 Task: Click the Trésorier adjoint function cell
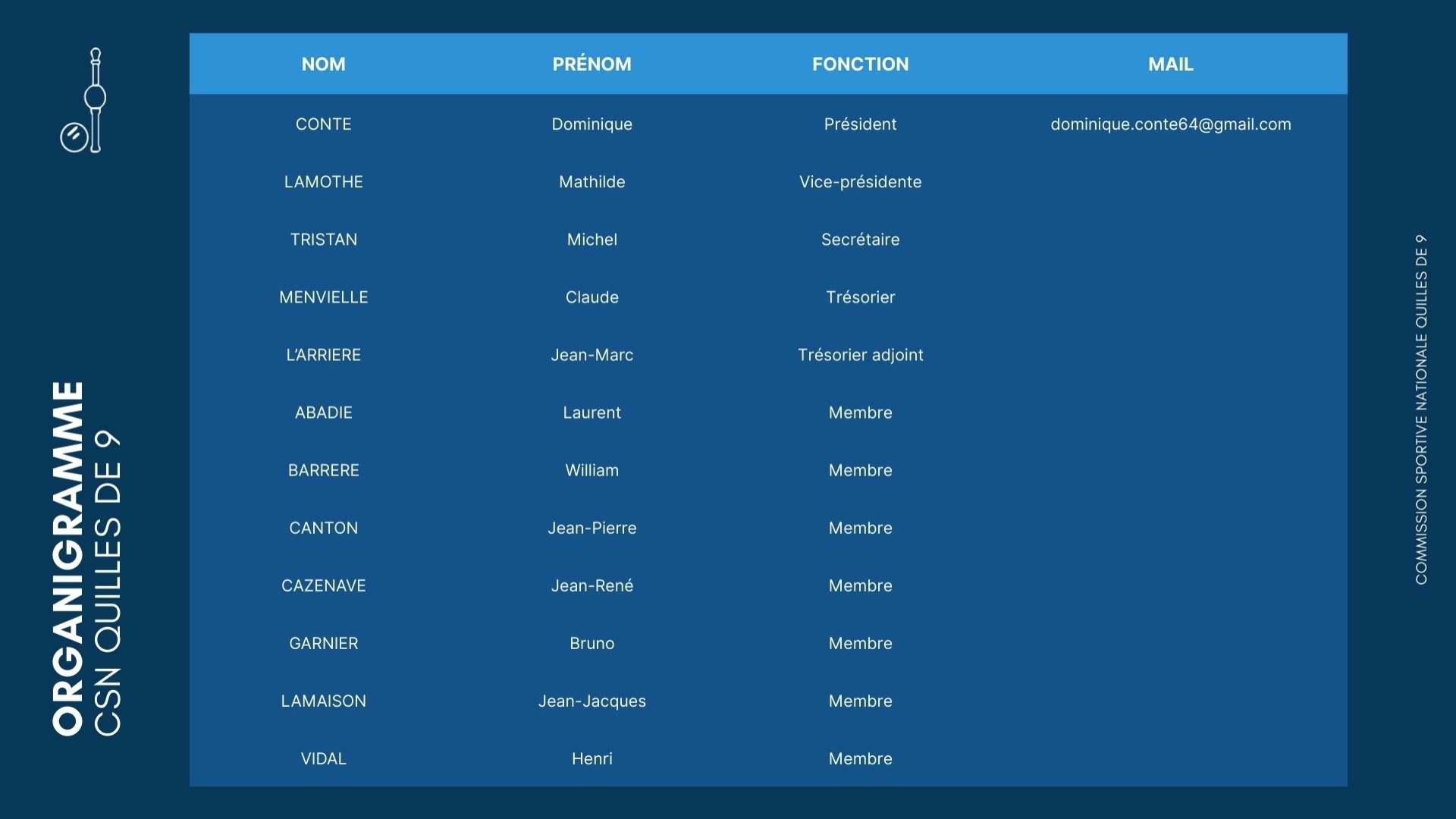(861, 355)
